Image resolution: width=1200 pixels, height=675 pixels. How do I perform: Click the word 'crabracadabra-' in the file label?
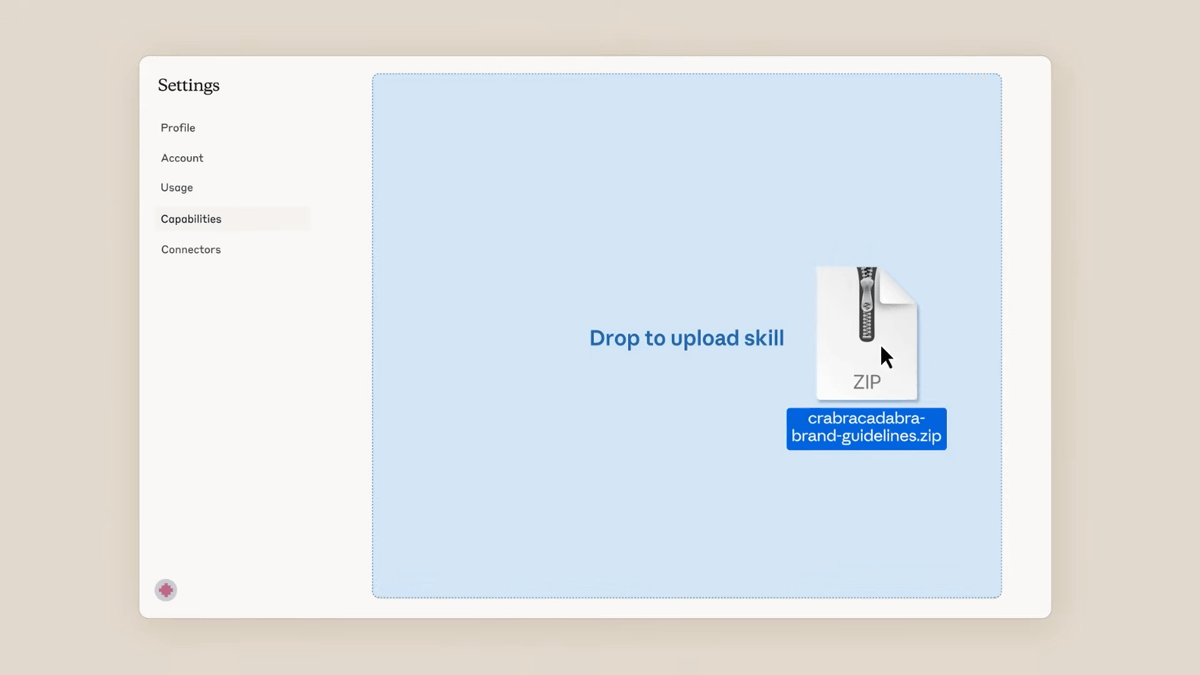point(866,419)
